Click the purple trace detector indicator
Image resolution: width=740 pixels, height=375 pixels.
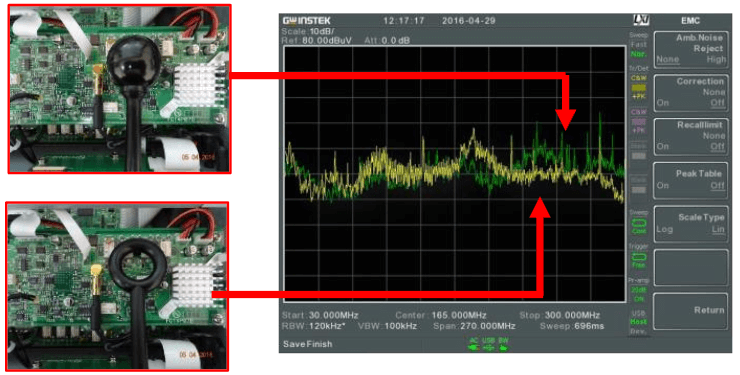click(x=639, y=121)
